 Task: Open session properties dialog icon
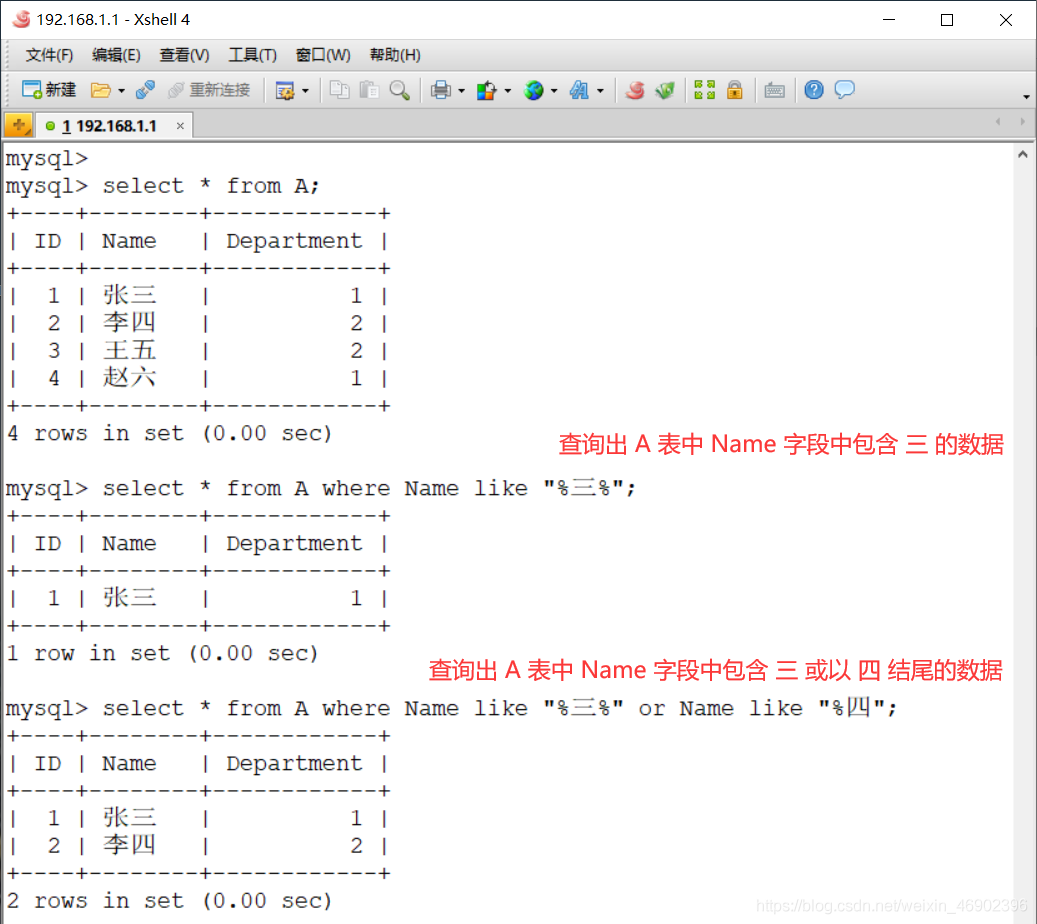pyautogui.click(x=284, y=90)
